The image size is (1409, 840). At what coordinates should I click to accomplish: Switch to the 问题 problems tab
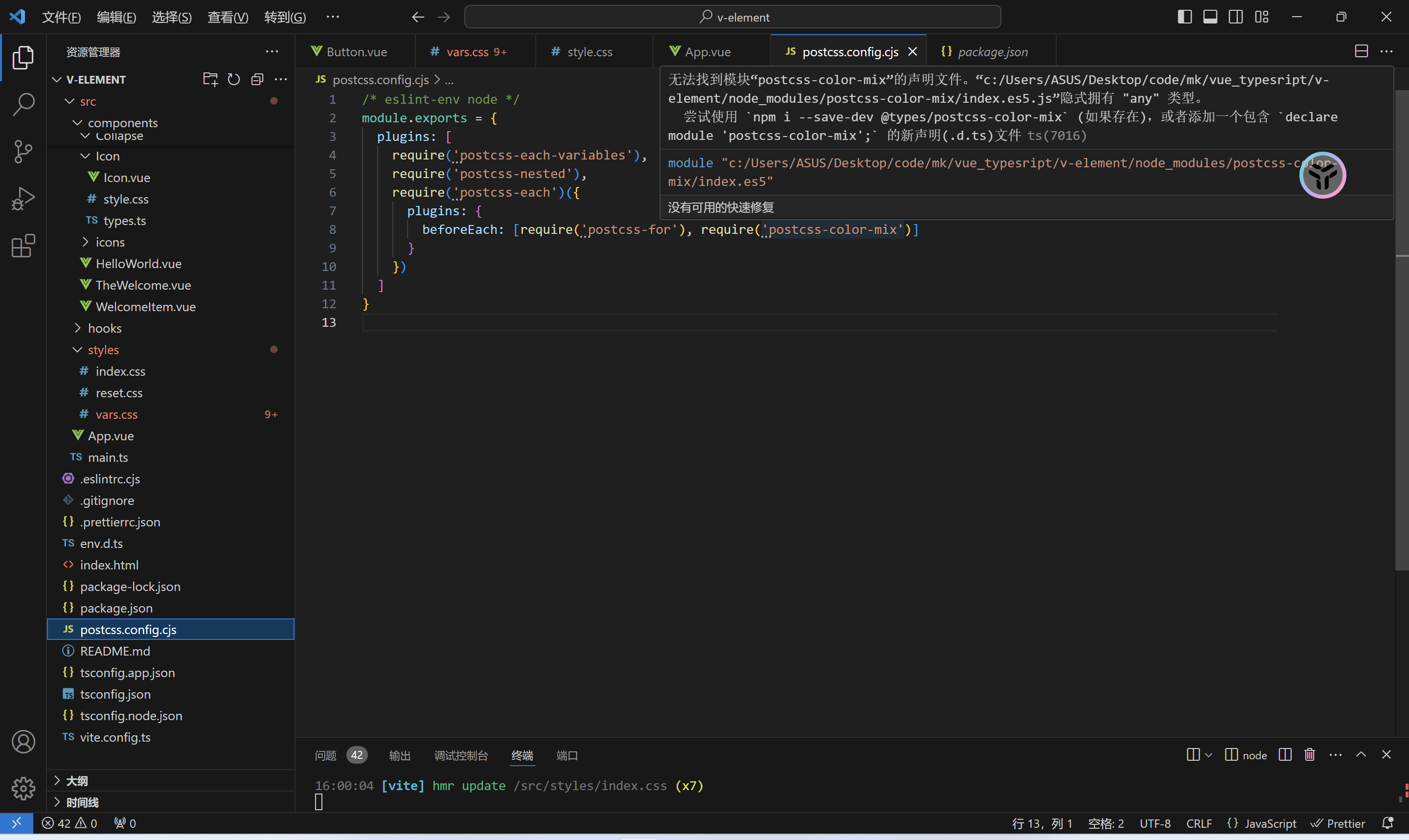click(x=341, y=755)
